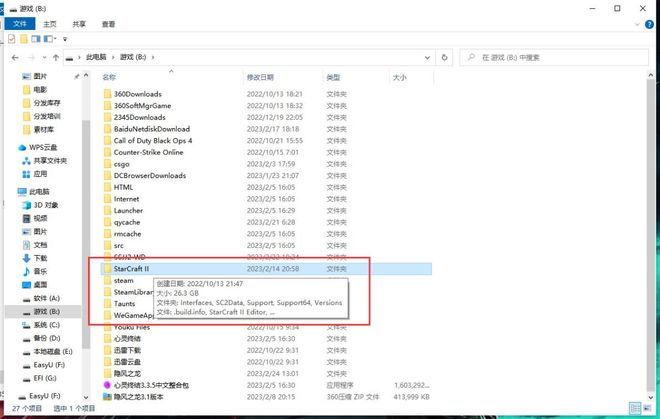
Task: Open the Customize Quick Access Toolbar dropdown
Action: point(66,39)
